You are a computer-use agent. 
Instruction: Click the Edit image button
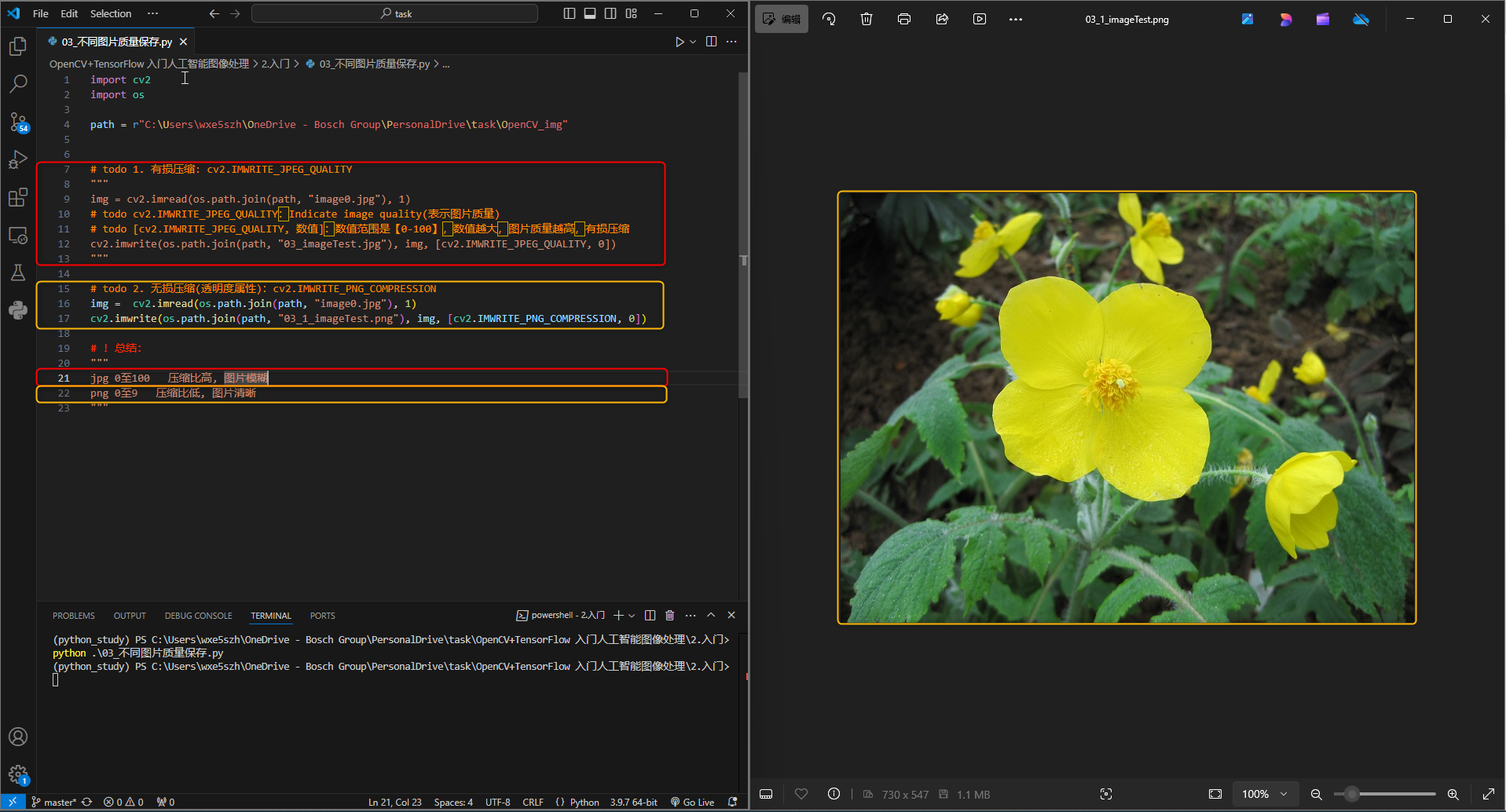[782, 20]
